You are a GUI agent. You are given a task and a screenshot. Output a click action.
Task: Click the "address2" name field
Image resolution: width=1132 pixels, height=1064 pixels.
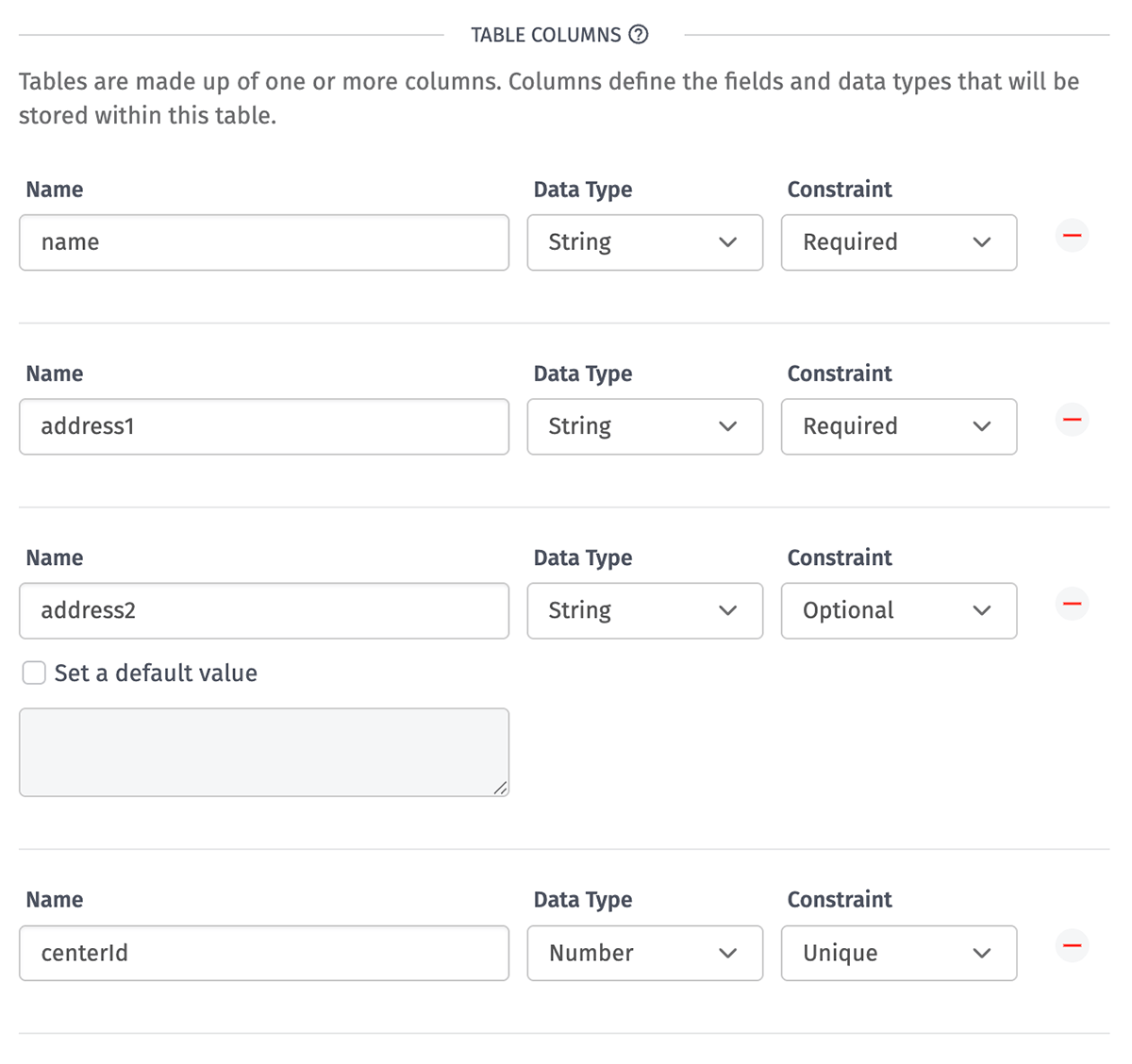(264, 610)
